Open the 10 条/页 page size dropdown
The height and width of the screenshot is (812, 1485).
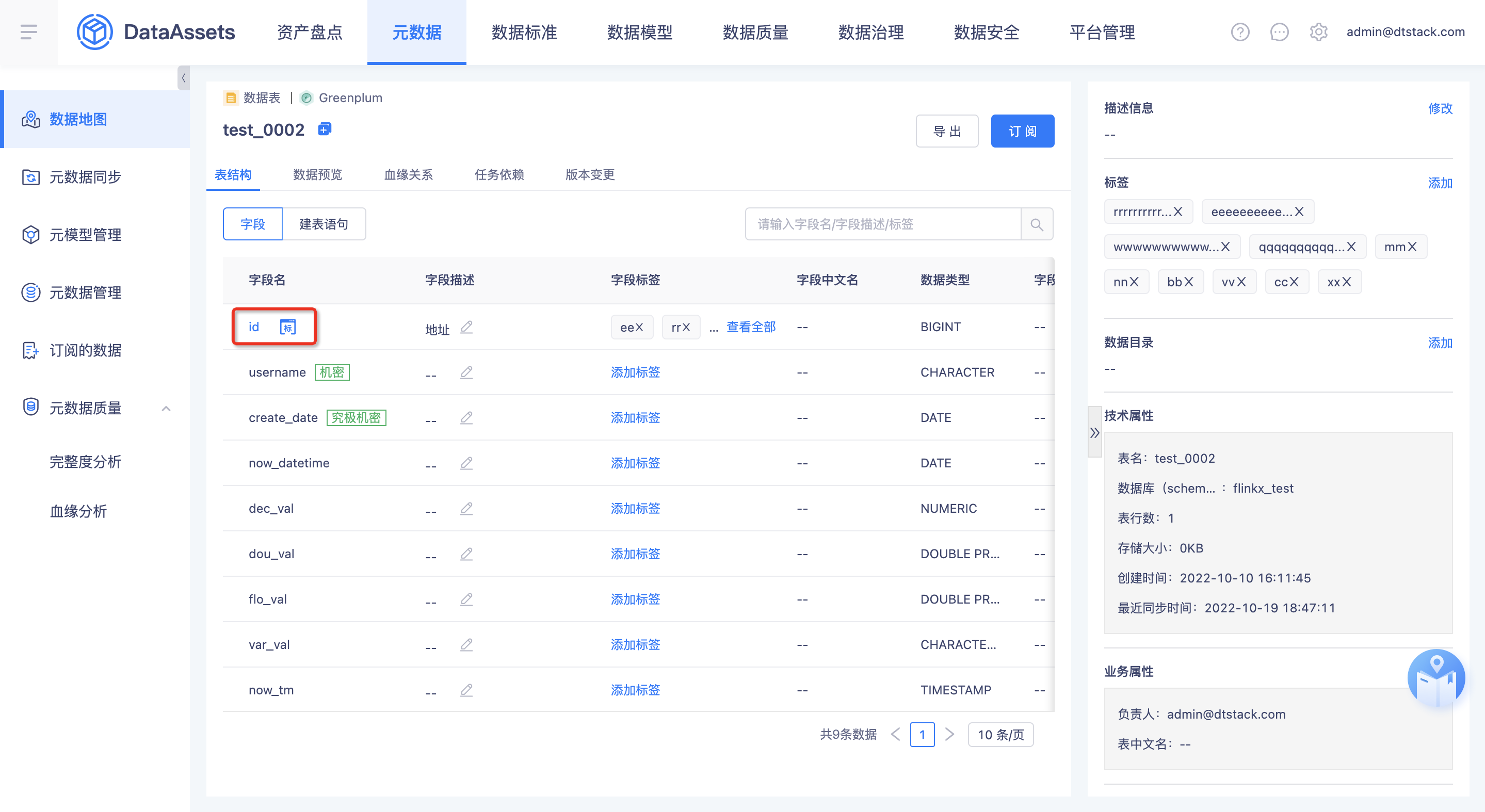(x=1001, y=734)
